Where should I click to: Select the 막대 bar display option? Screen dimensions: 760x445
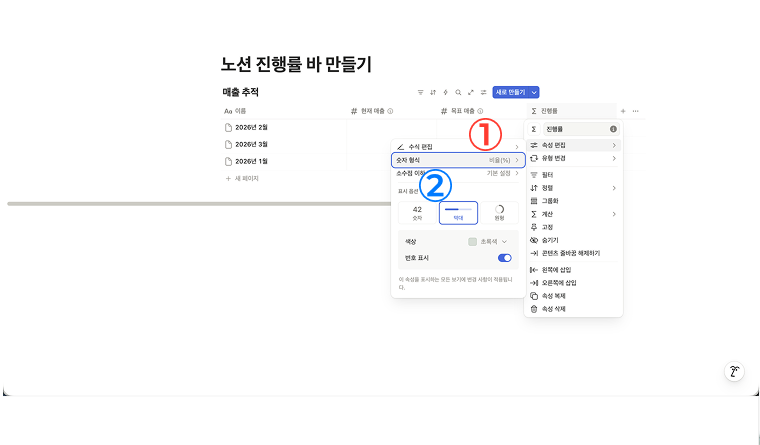(459, 213)
